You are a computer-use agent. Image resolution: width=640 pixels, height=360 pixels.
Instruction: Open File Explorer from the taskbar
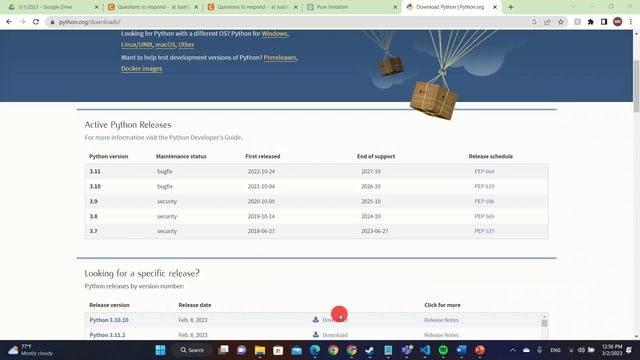point(260,350)
